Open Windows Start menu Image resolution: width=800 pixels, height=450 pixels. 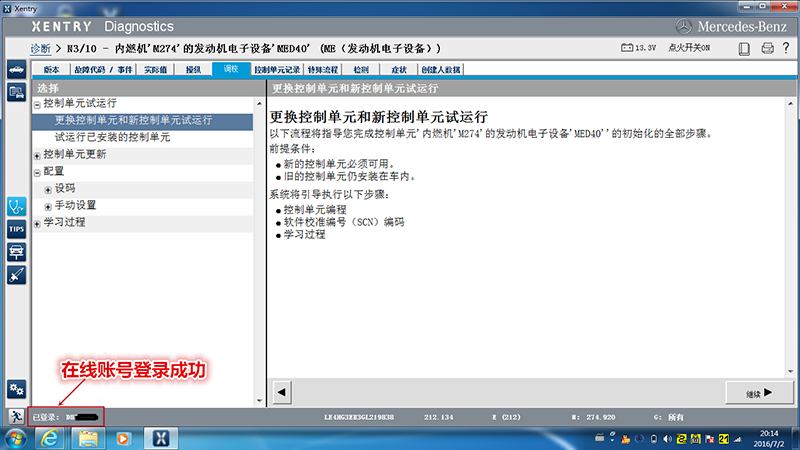click(x=15, y=439)
